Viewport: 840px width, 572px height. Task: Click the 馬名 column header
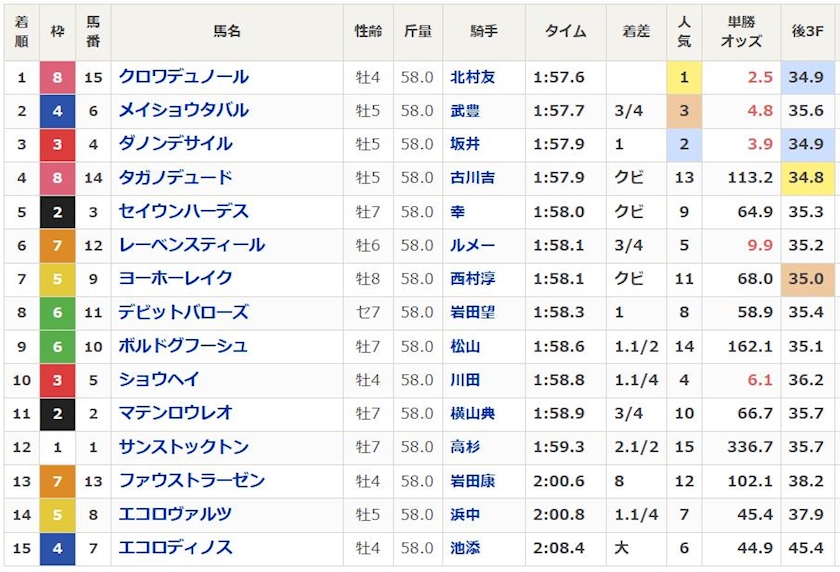click(227, 32)
